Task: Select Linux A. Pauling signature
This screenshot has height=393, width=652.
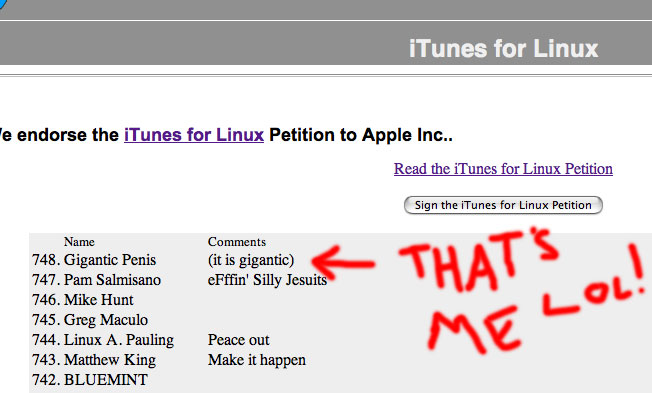Action: 119,340
